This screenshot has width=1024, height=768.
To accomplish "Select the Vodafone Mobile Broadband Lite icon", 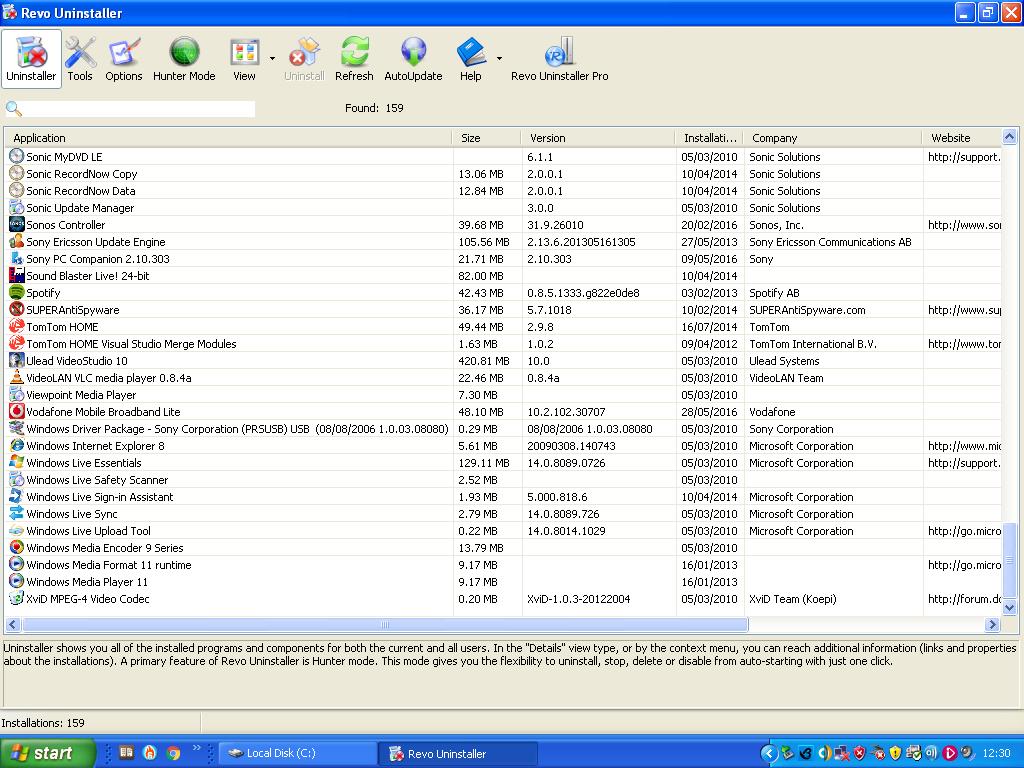I will click(x=16, y=411).
